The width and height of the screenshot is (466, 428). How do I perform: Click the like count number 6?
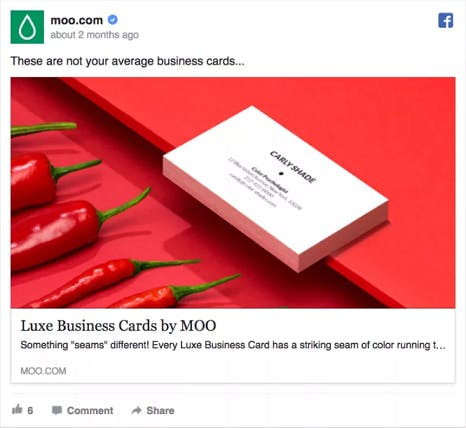[x=30, y=410]
